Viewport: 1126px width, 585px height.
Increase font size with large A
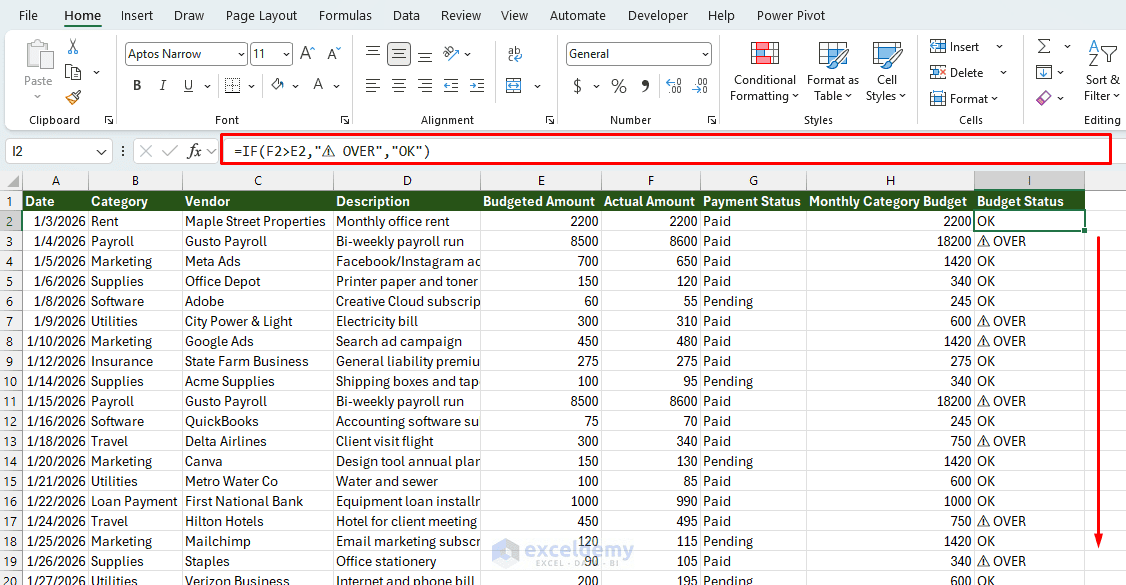click(307, 54)
